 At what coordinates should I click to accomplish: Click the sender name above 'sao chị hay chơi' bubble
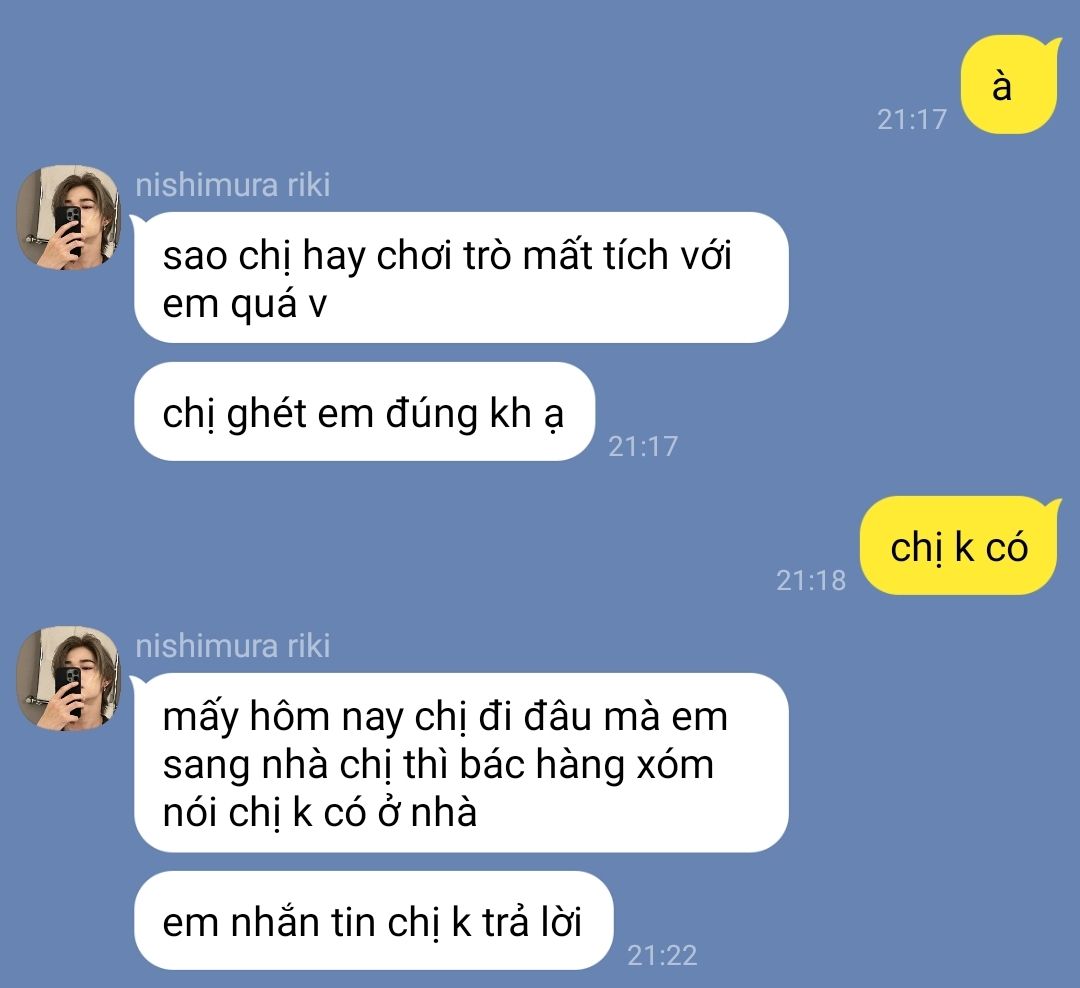click(233, 185)
